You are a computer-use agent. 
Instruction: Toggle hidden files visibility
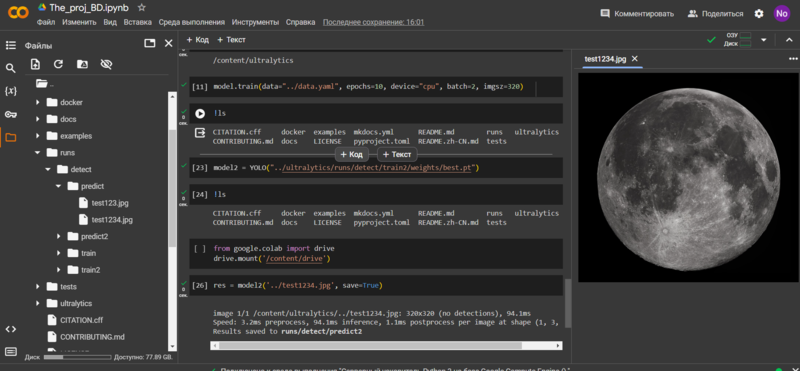(x=106, y=64)
